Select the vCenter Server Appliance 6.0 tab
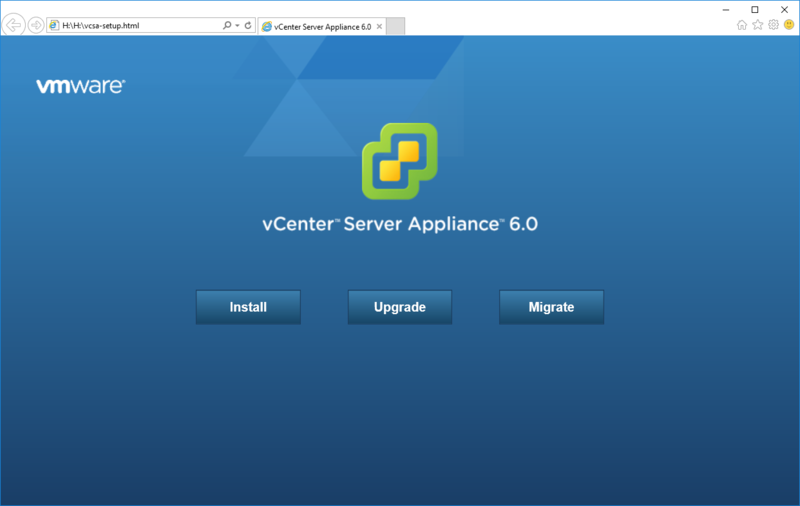The height and width of the screenshot is (506, 800). point(321,27)
